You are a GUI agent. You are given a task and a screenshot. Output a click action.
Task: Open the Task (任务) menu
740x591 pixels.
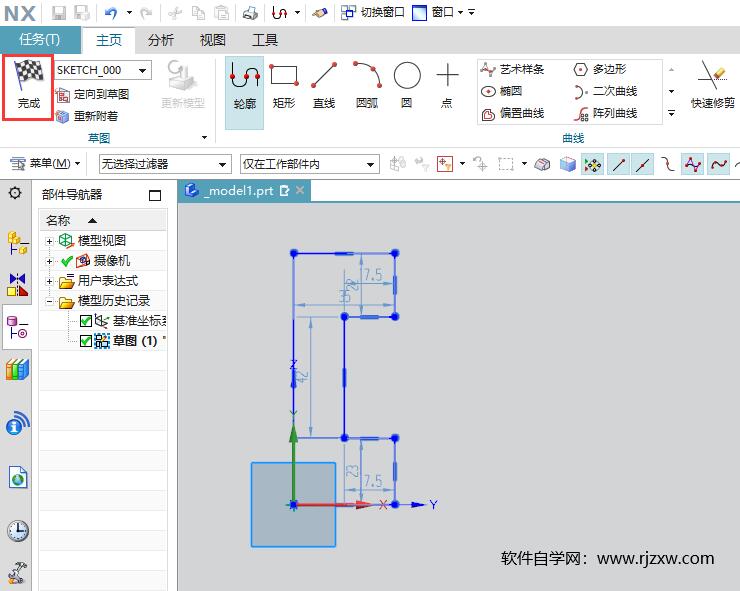40,40
